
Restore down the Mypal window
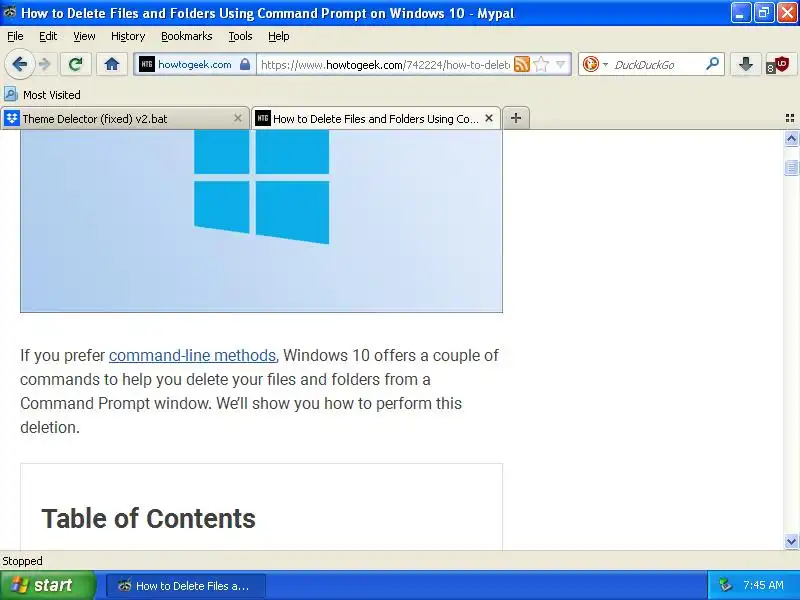(x=763, y=13)
